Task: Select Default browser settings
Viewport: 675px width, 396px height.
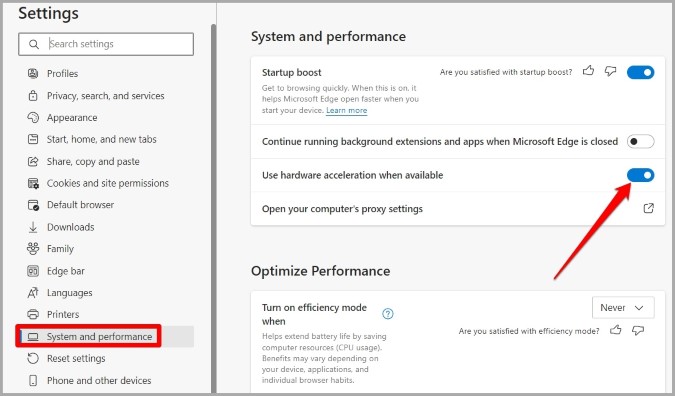Action: coord(80,205)
